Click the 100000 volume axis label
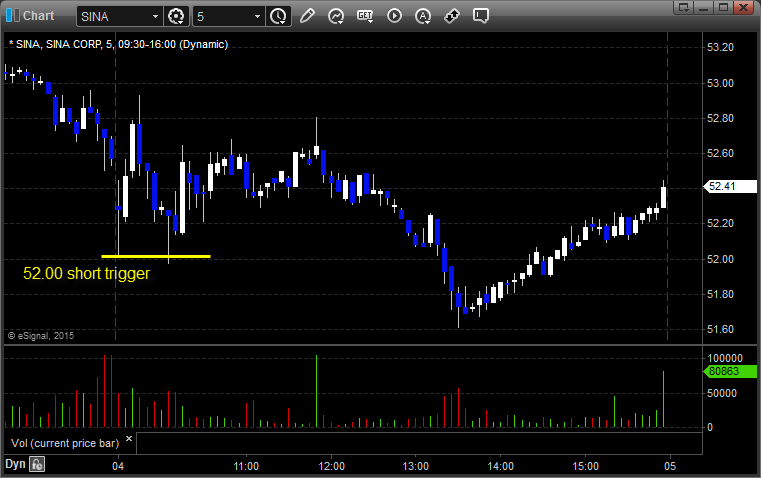Image resolution: width=761 pixels, height=478 pixels. pos(725,359)
